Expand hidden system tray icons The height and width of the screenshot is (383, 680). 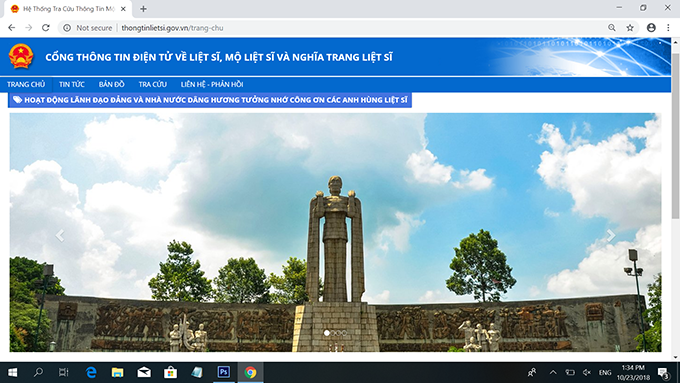(553, 372)
